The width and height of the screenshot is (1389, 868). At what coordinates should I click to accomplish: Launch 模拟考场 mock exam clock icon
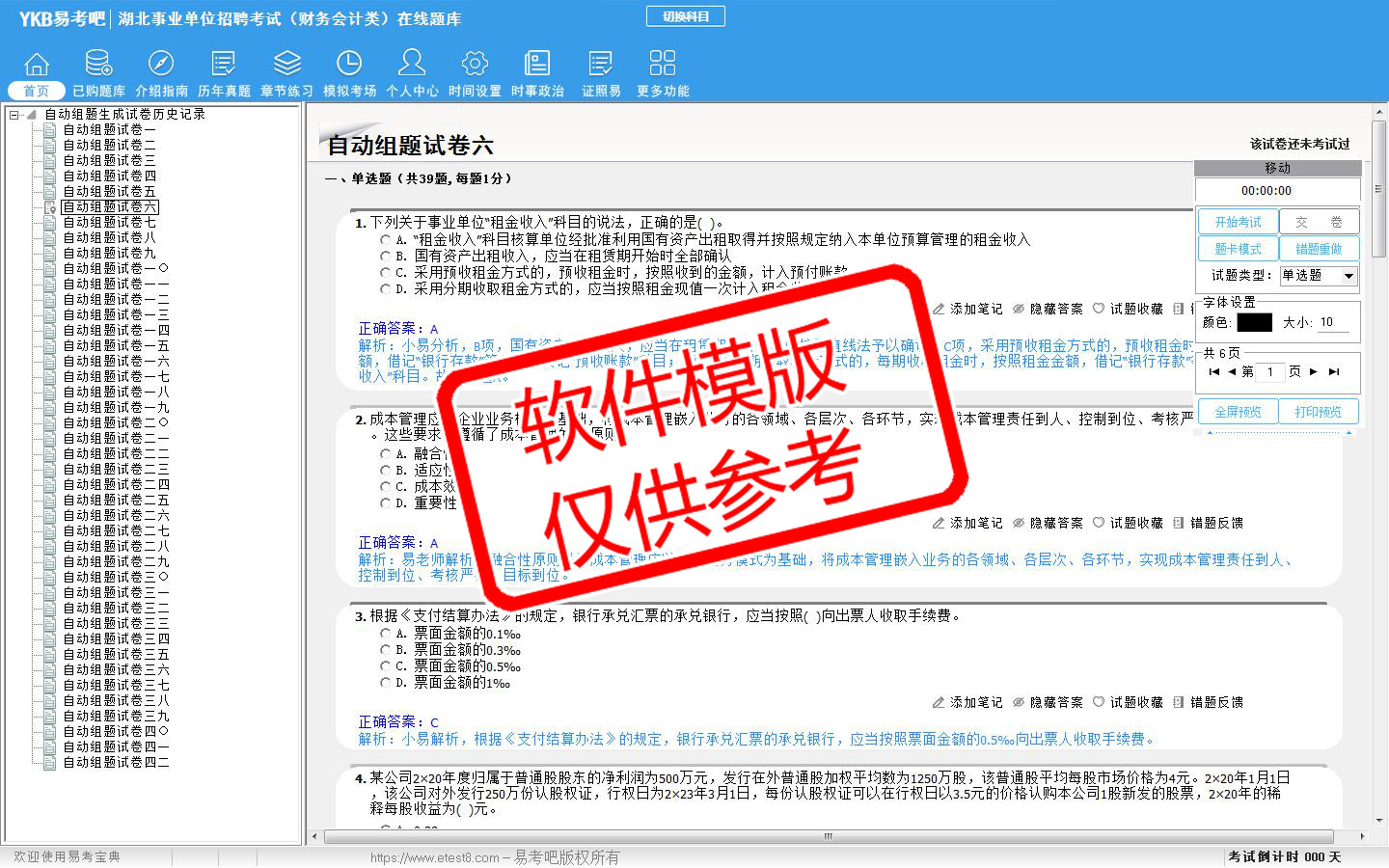(x=349, y=65)
